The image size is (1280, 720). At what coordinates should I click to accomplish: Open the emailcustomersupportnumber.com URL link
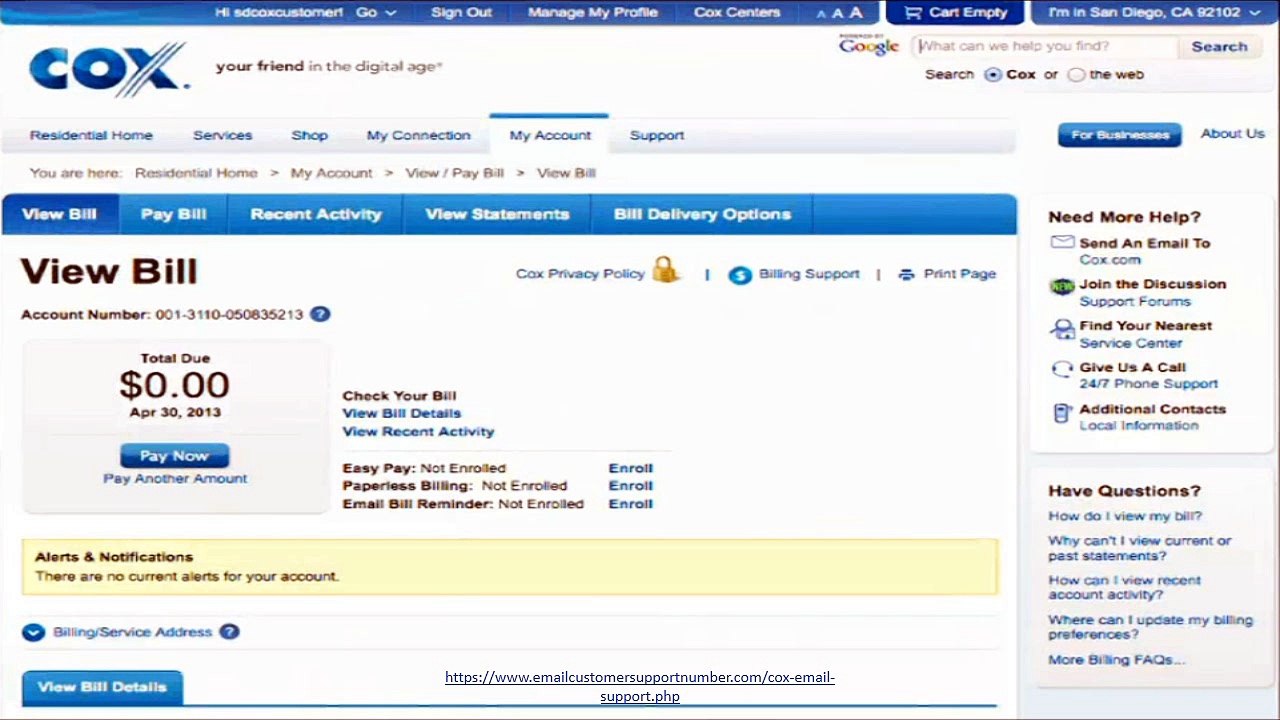[x=640, y=686]
